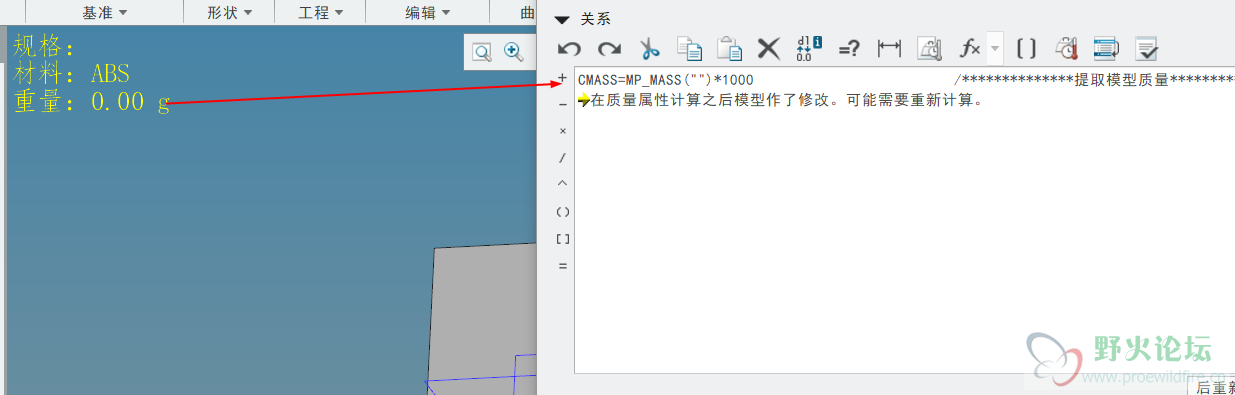Insert the multiplication × operator
The width and height of the screenshot is (1235, 395).
click(x=562, y=131)
